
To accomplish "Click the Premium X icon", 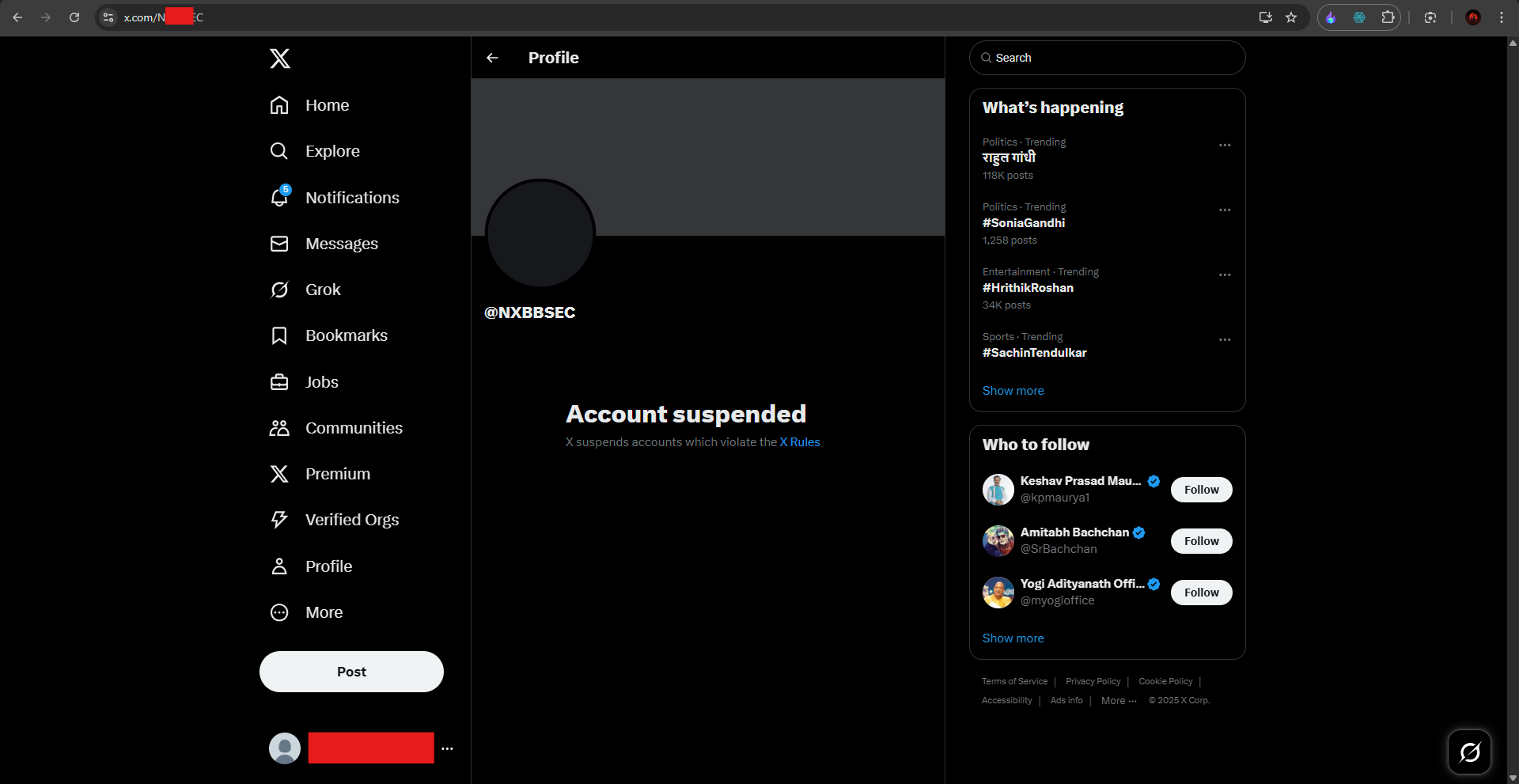I will [x=279, y=474].
